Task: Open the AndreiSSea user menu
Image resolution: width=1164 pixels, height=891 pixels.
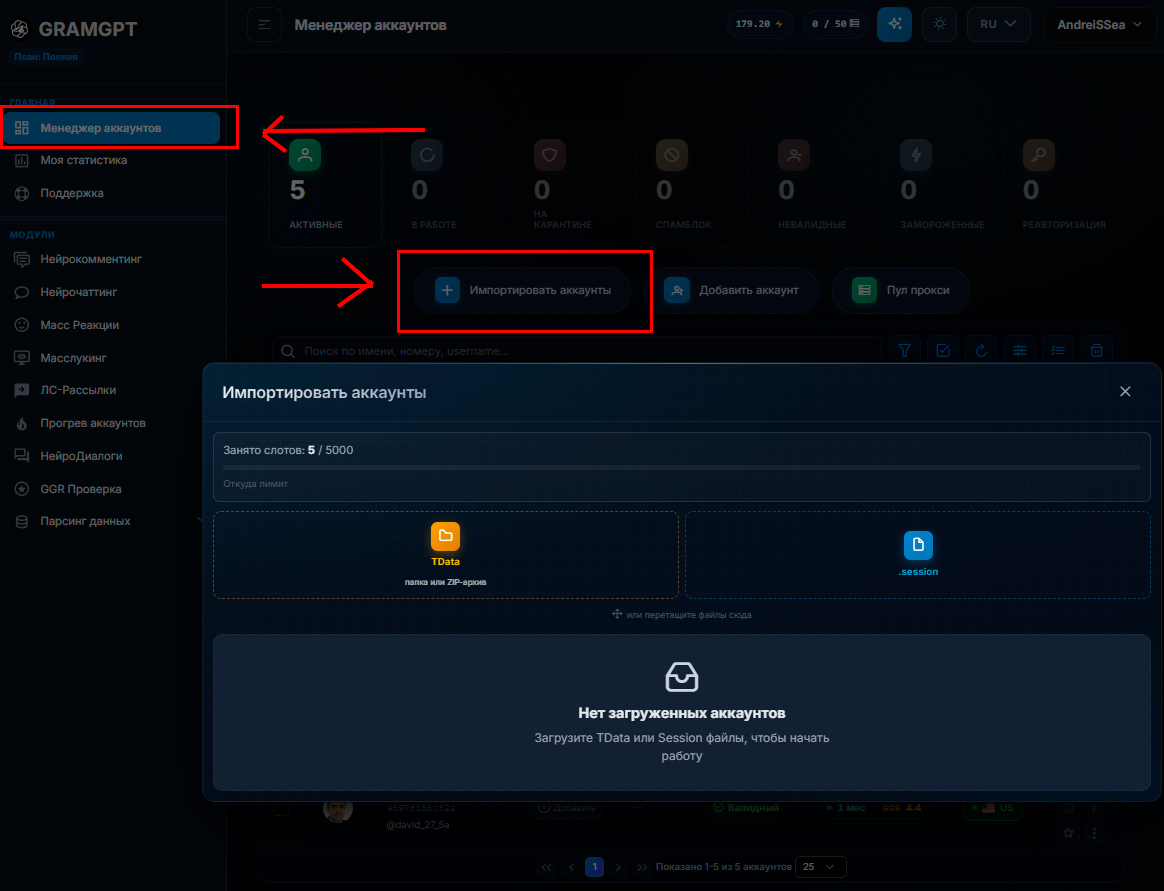Action: (x=1099, y=25)
